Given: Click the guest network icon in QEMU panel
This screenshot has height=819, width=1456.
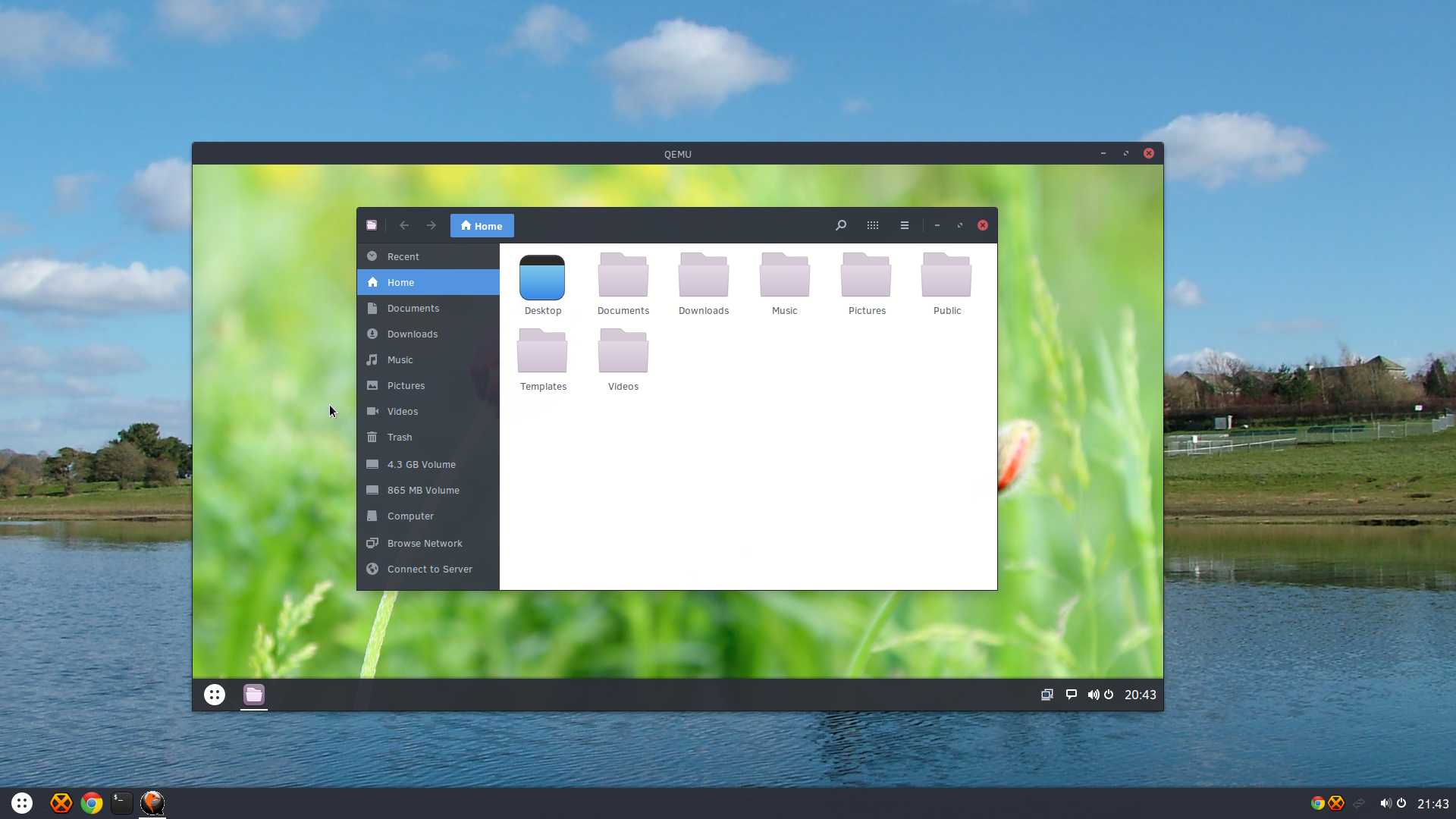Looking at the screenshot, I should (1047, 695).
